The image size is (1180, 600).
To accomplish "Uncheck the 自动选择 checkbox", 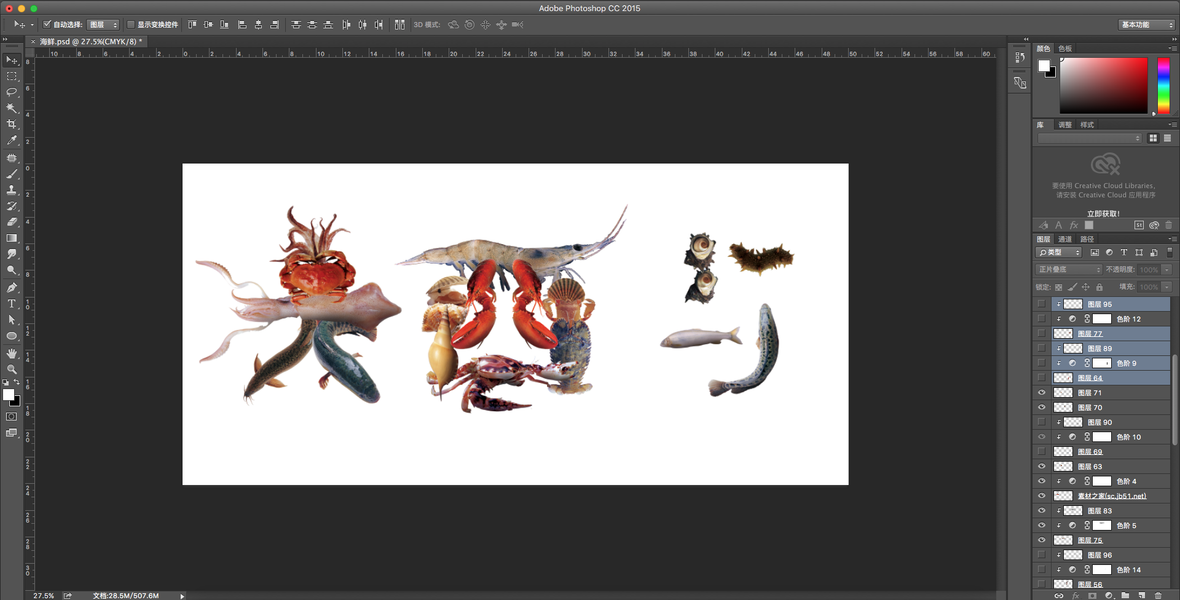I will pyautogui.click(x=47, y=24).
